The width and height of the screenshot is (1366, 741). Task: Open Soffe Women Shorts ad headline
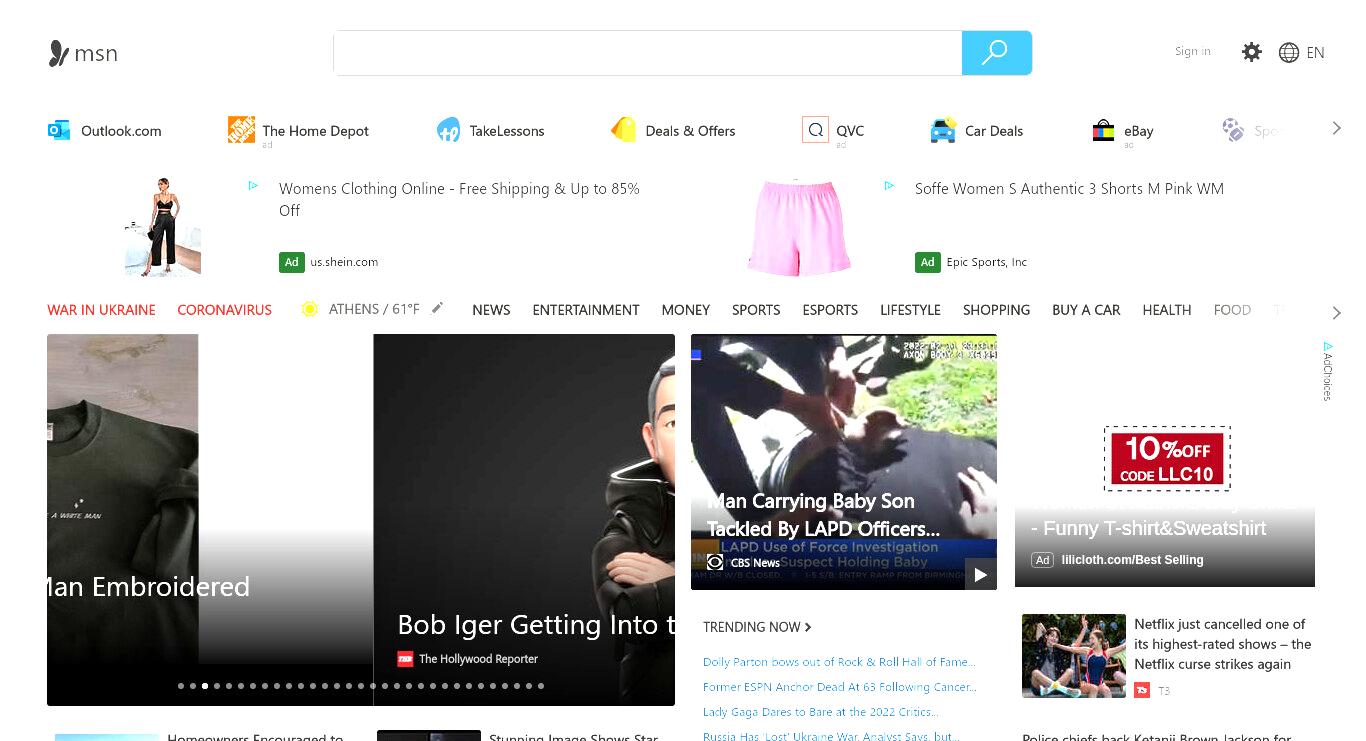click(1069, 188)
